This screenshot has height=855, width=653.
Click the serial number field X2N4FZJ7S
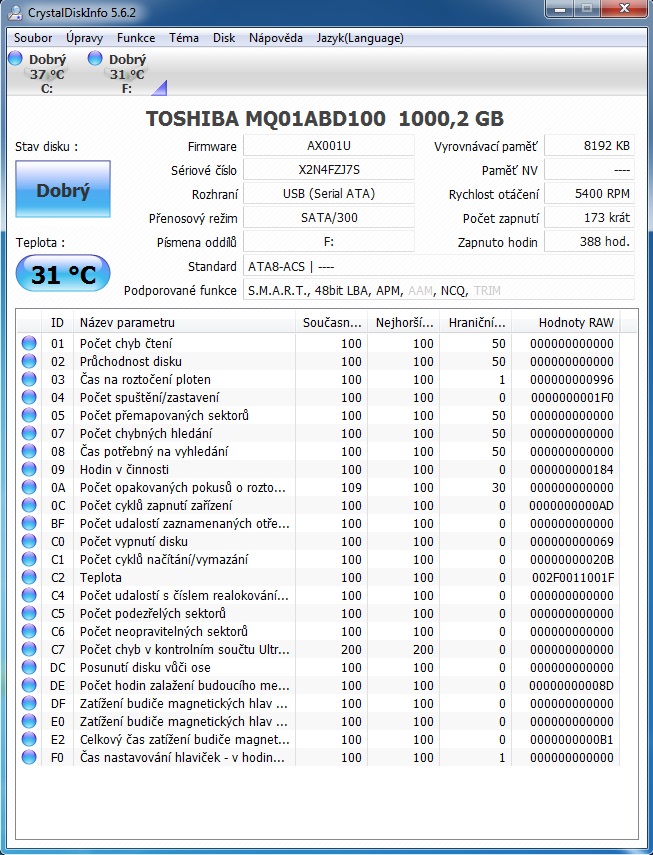click(329, 170)
